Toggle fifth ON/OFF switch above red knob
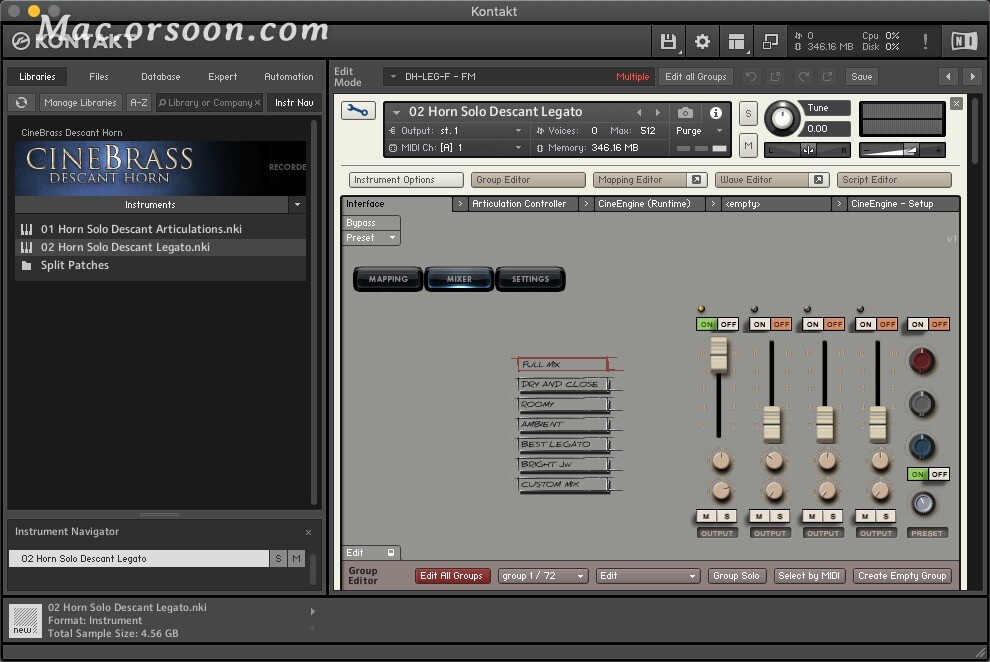The image size is (990, 662). tap(928, 324)
